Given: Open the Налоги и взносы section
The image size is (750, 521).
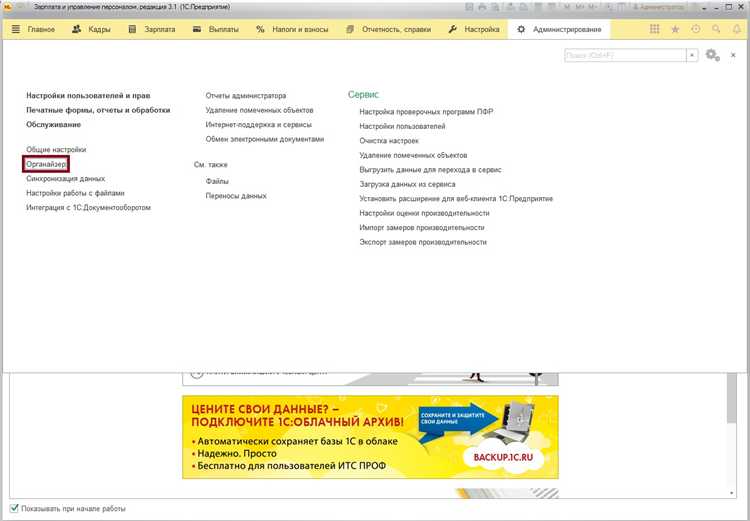Looking at the screenshot, I should click(292, 29).
